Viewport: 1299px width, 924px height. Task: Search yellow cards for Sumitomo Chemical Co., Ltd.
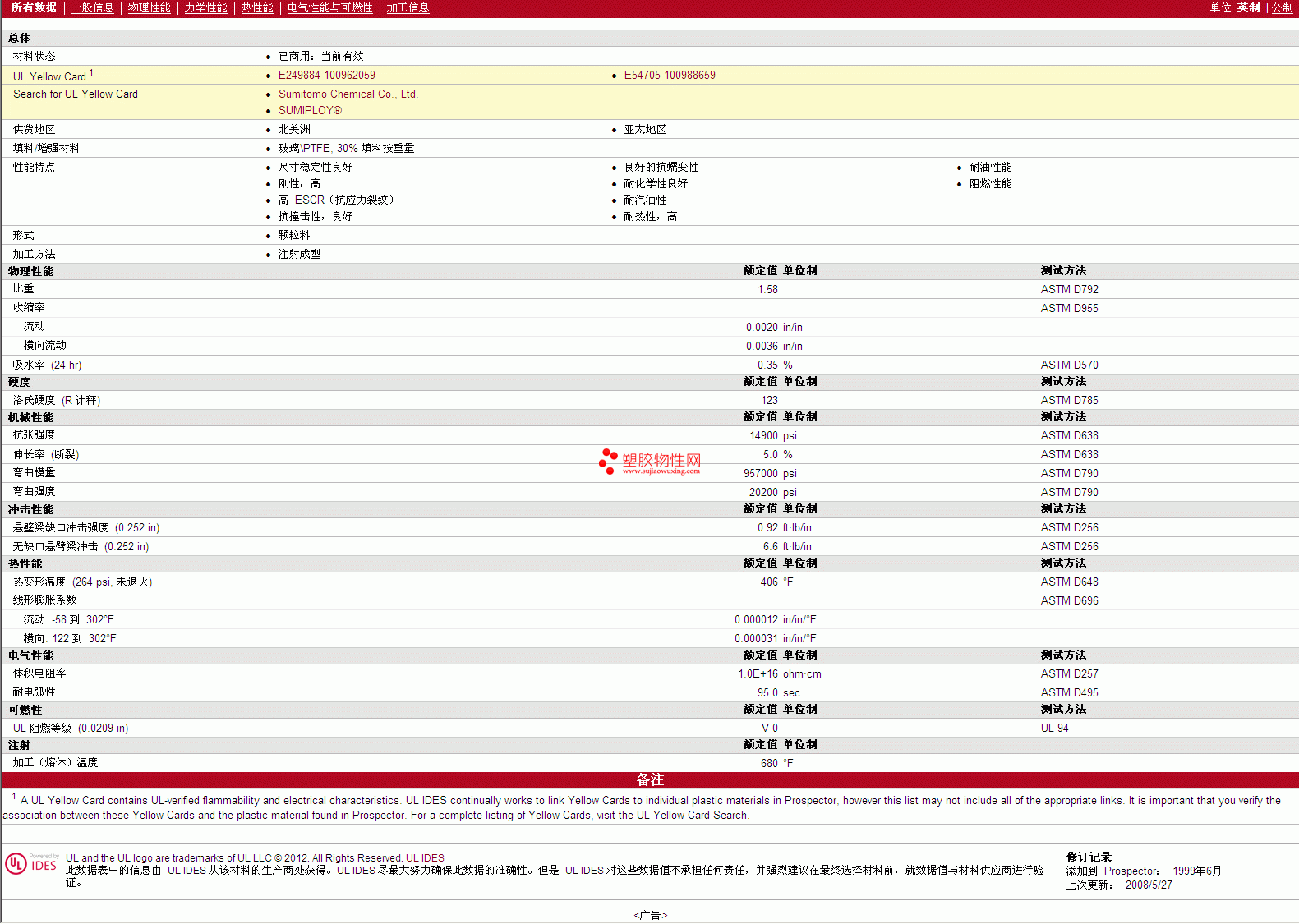[x=348, y=94]
